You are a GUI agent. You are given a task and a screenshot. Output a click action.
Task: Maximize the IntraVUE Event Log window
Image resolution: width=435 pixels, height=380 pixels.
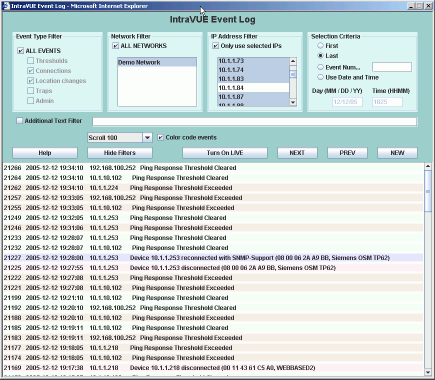[x=419, y=6]
